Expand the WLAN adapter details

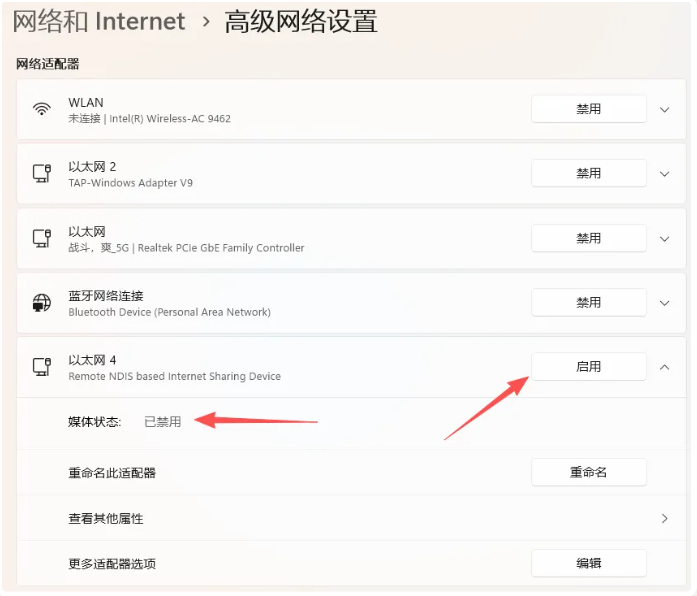click(x=665, y=110)
